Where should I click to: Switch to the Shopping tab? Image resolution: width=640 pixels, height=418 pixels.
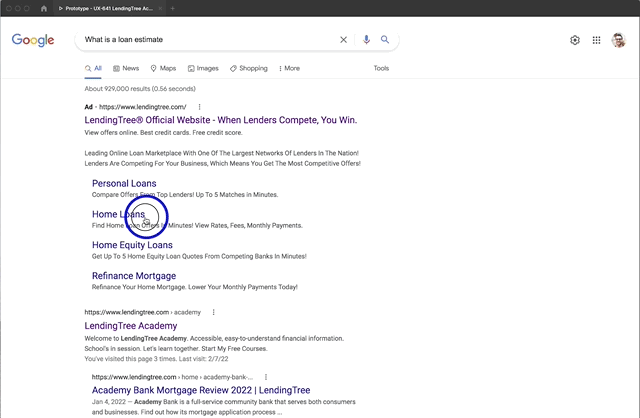pyautogui.click(x=249, y=69)
